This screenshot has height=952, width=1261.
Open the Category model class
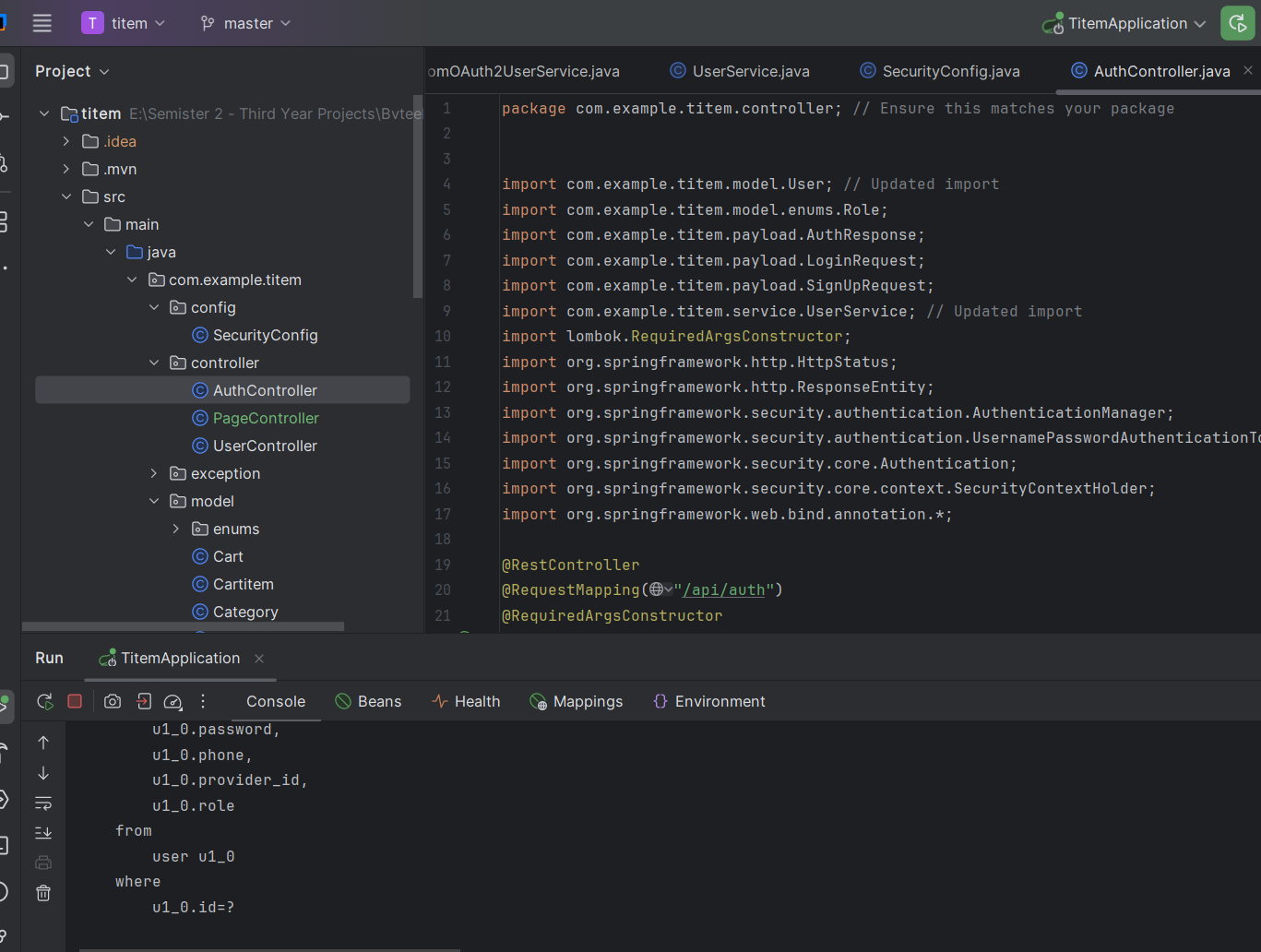234,612
